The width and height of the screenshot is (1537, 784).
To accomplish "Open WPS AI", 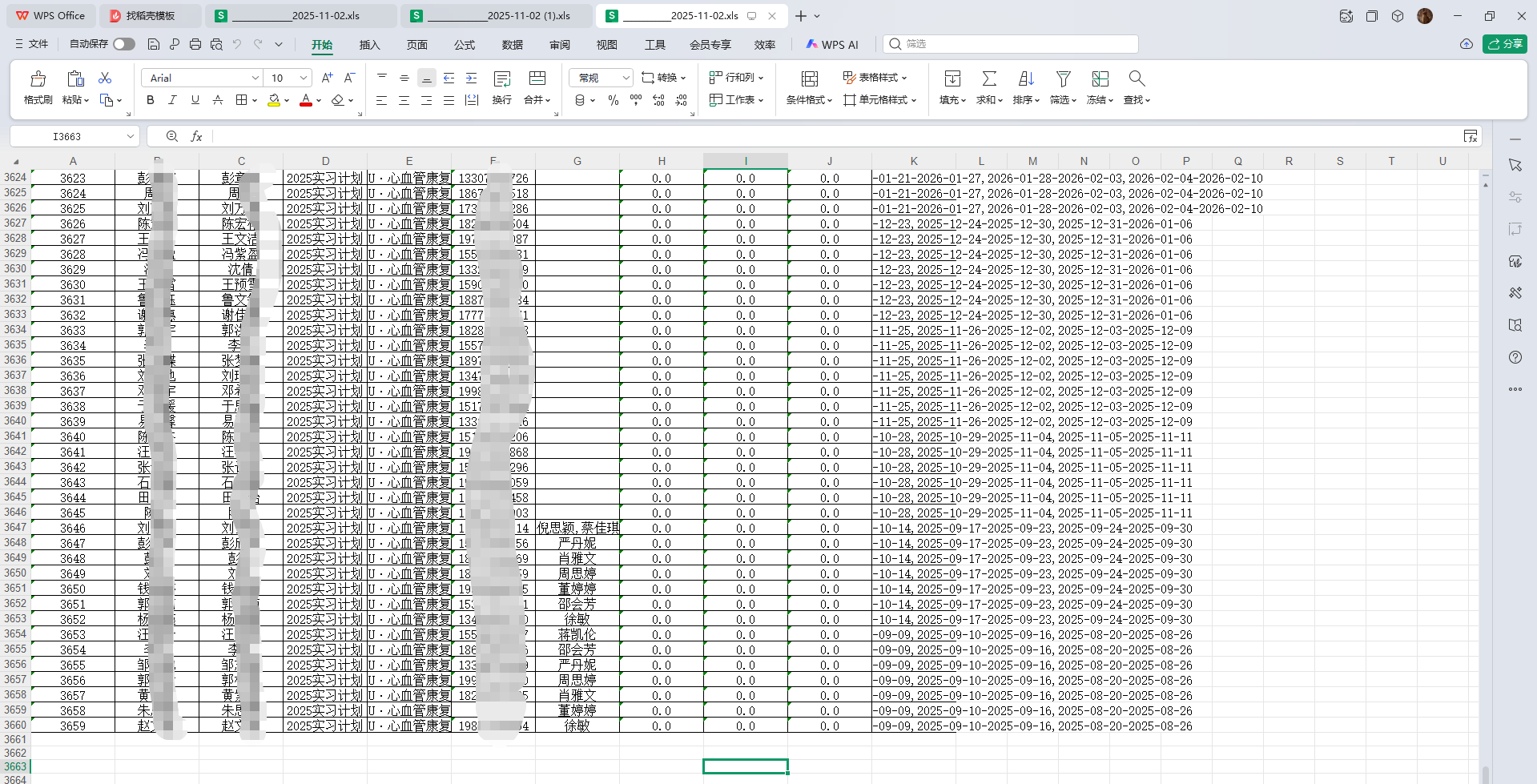I will [832, 45].
